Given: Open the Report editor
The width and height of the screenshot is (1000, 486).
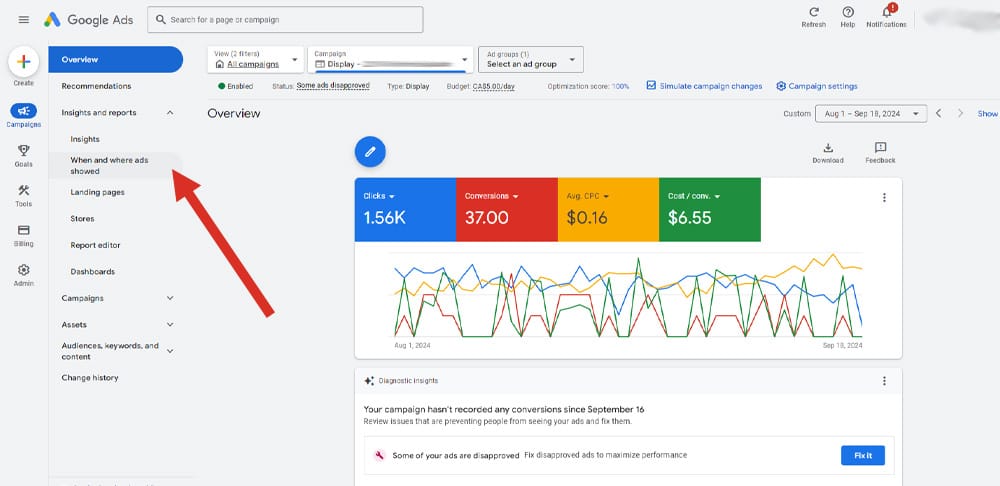Looking at the screenshot, I should pyautogui.click(x=95, y=245).
